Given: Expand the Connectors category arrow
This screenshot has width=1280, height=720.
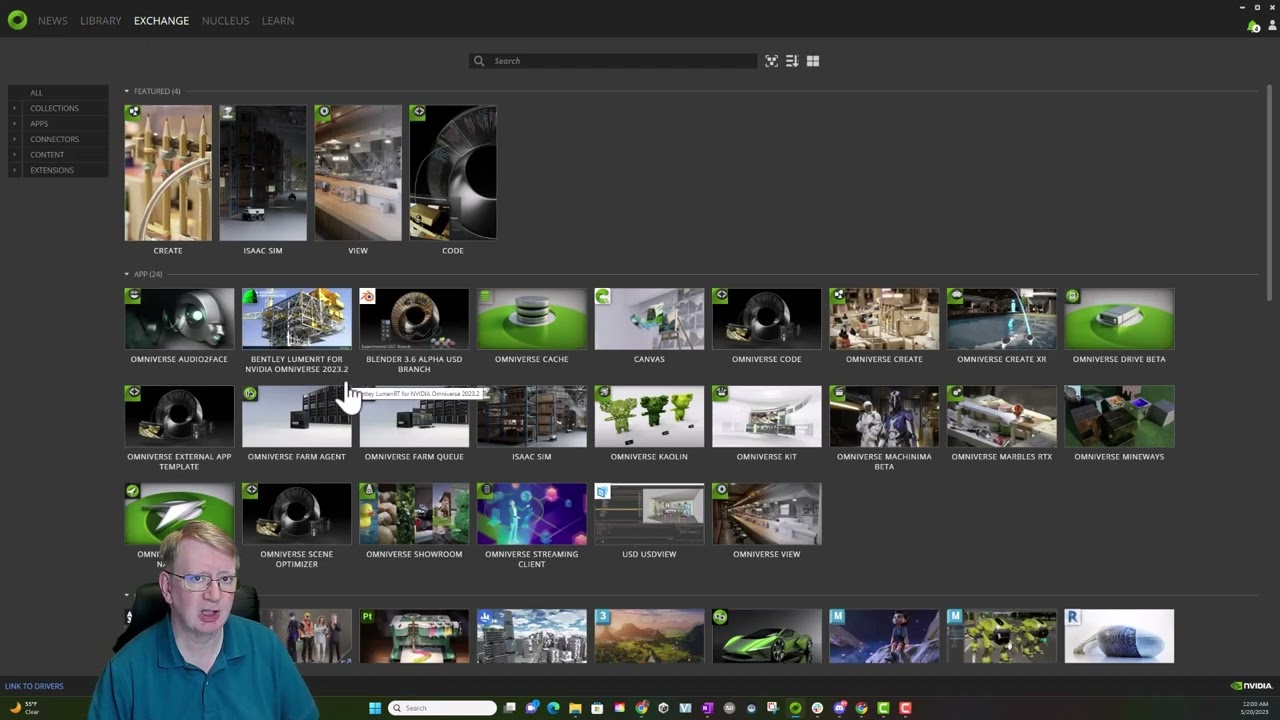Looking at the screenshot, I should (14, 139).
